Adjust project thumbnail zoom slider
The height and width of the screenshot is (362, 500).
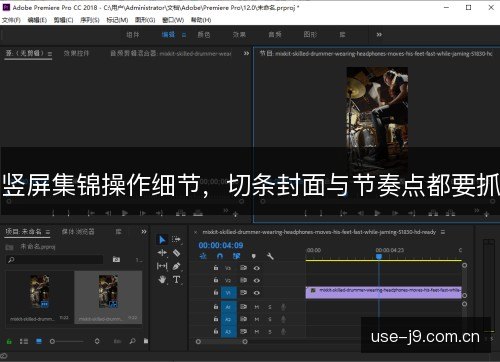click(x=52, y=341)
